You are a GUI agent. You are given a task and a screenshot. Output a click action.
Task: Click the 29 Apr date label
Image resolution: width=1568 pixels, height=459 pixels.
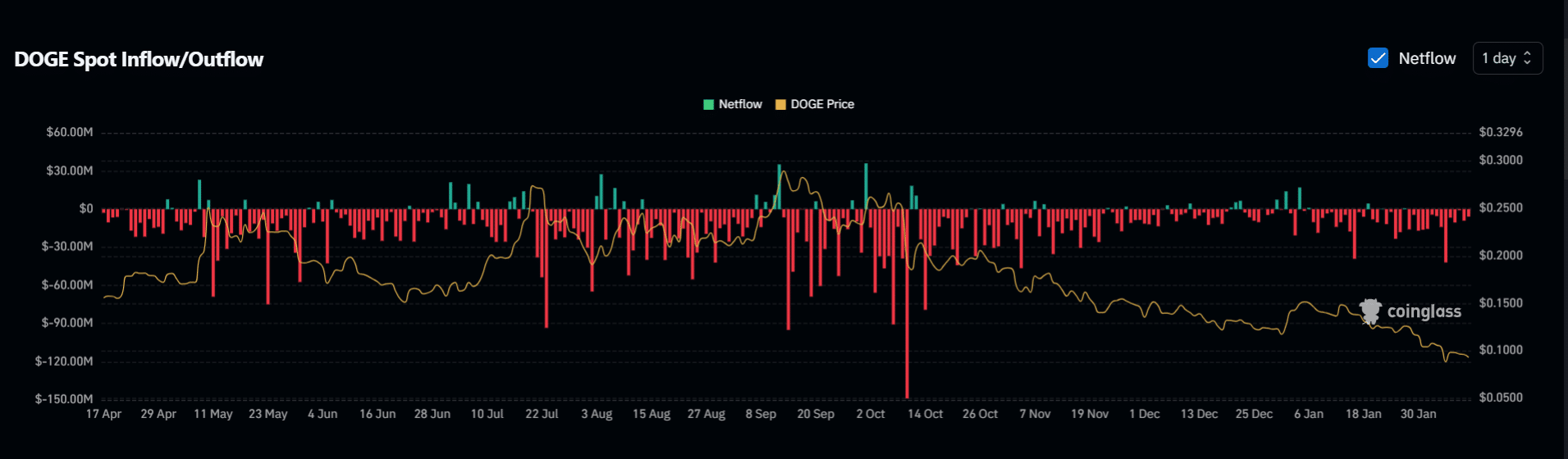pos(158,414)
